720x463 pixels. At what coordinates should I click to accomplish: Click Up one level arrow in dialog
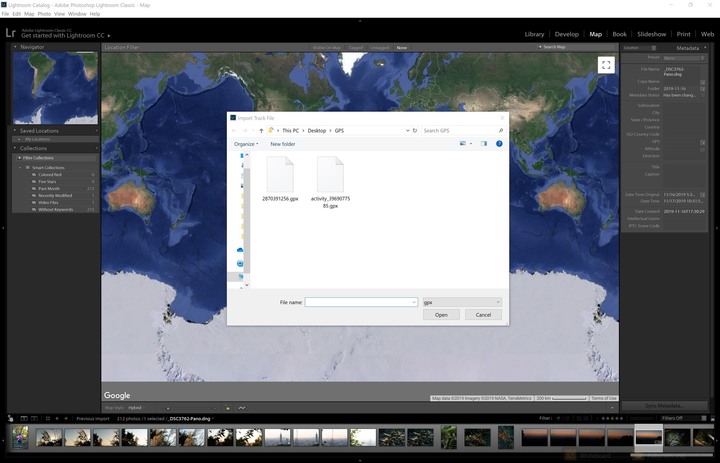pos(261,130)
